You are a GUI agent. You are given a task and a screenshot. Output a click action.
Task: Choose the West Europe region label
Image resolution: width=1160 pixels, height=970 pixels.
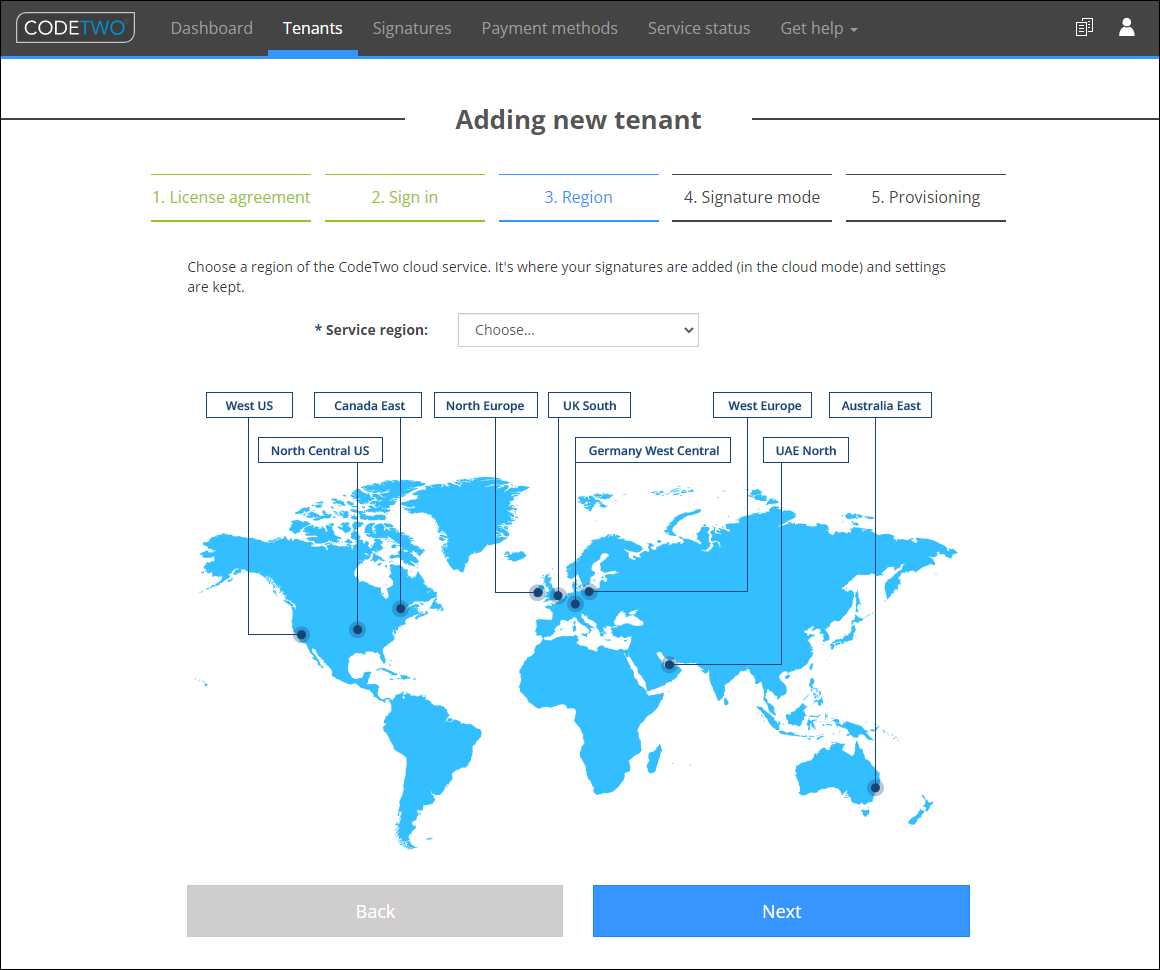click(763, 405)
